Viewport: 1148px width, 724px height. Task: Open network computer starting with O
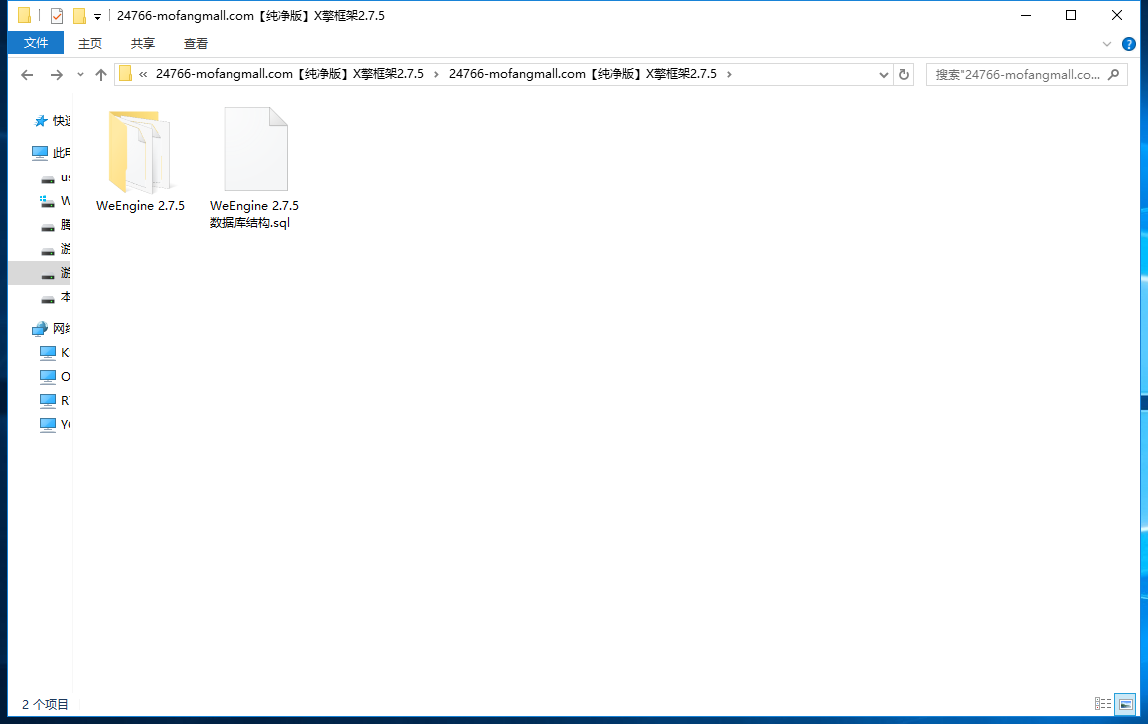click(x=55, y=376)
